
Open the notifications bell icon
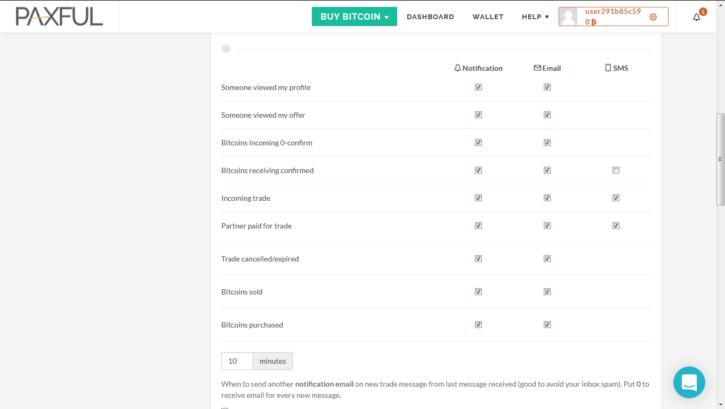[x=696, y=17]
